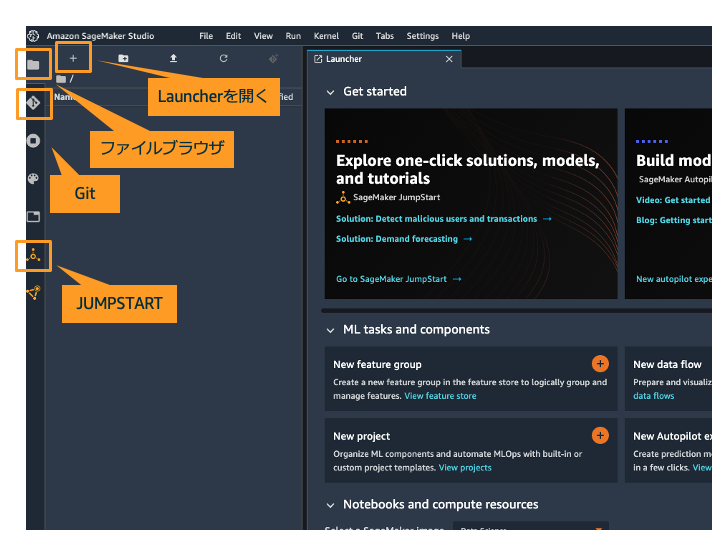Open Blog: Getting started link
This screenshot has height=559, width=712.
[x=673, y=220]
